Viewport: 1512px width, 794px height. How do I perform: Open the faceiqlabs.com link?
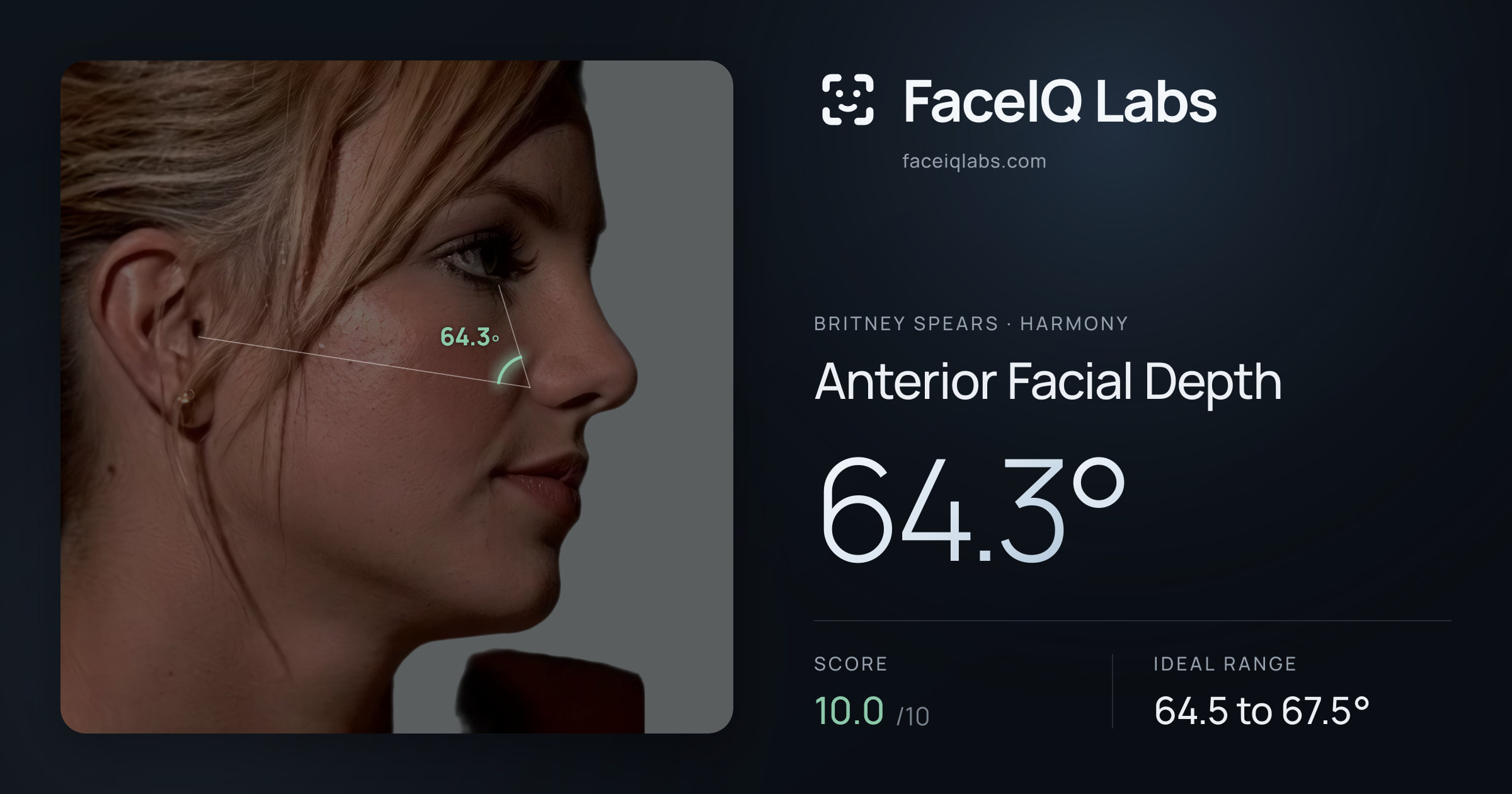tap(974, 161)
